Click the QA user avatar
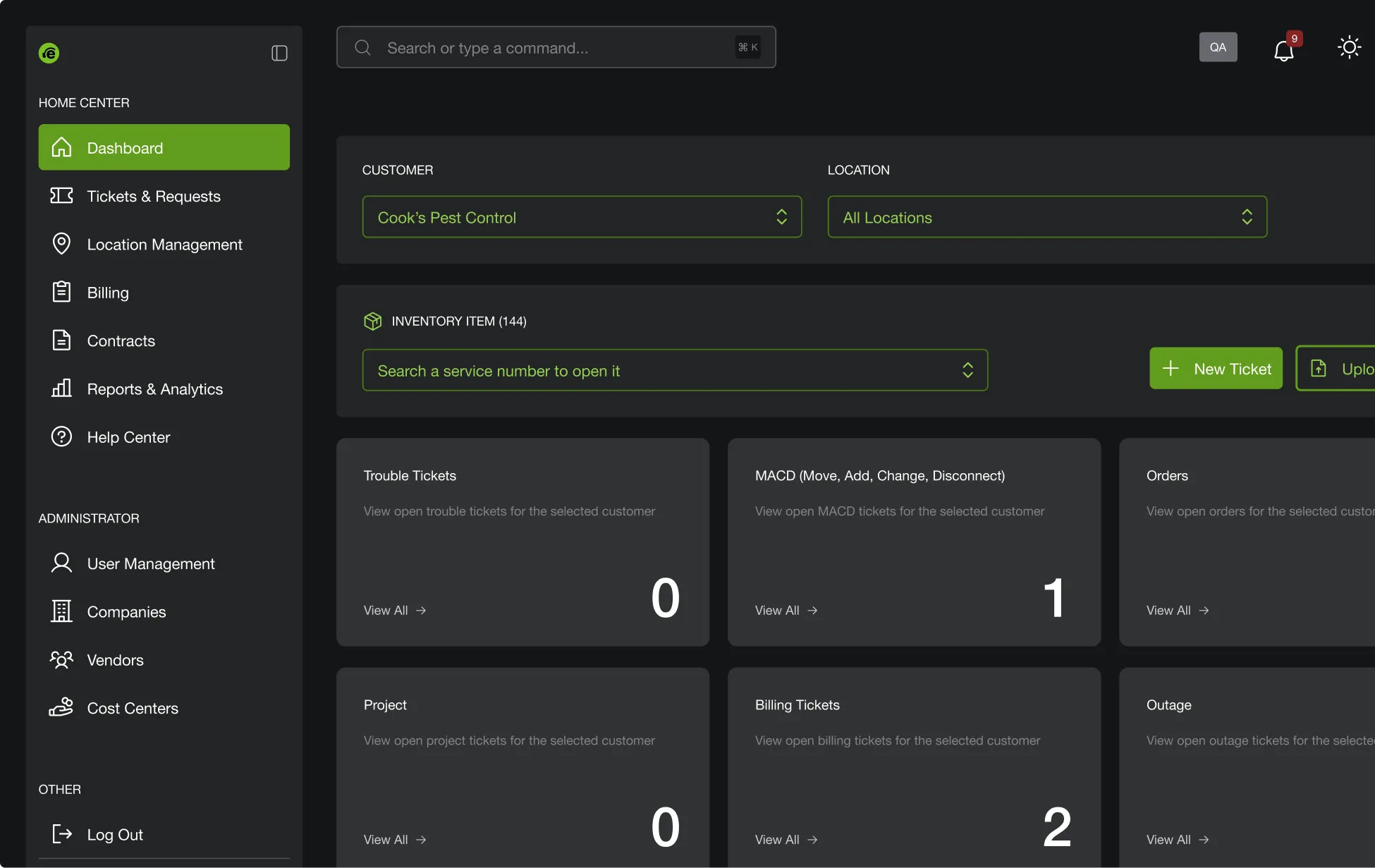 [x=1218, y=47]
